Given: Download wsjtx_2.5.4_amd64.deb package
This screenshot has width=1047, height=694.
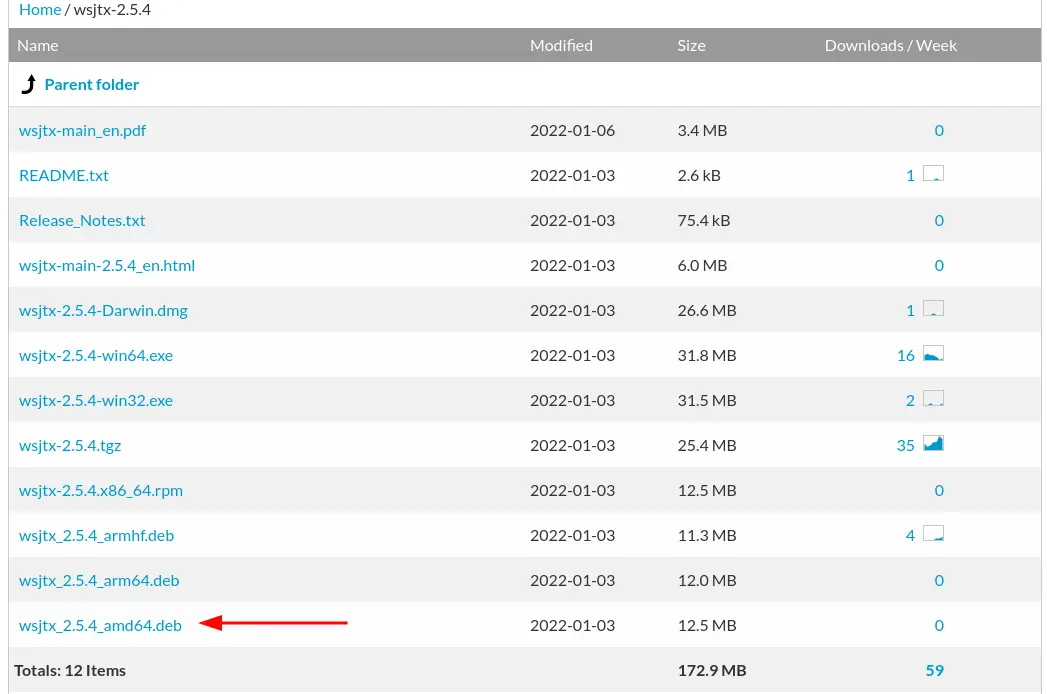Looking at the screenshot, I should pos(100,625).
